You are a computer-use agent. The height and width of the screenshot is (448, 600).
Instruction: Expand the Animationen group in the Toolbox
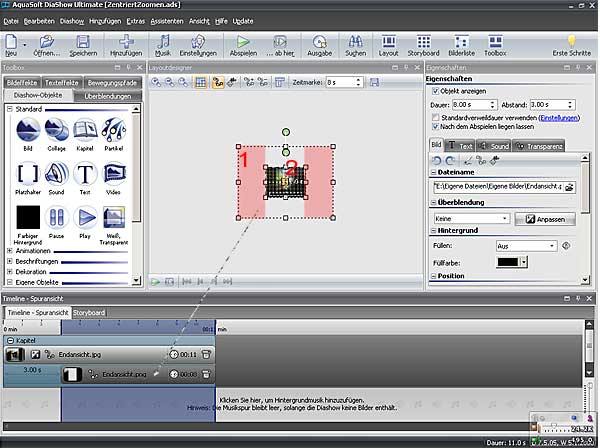click(9, 252)
